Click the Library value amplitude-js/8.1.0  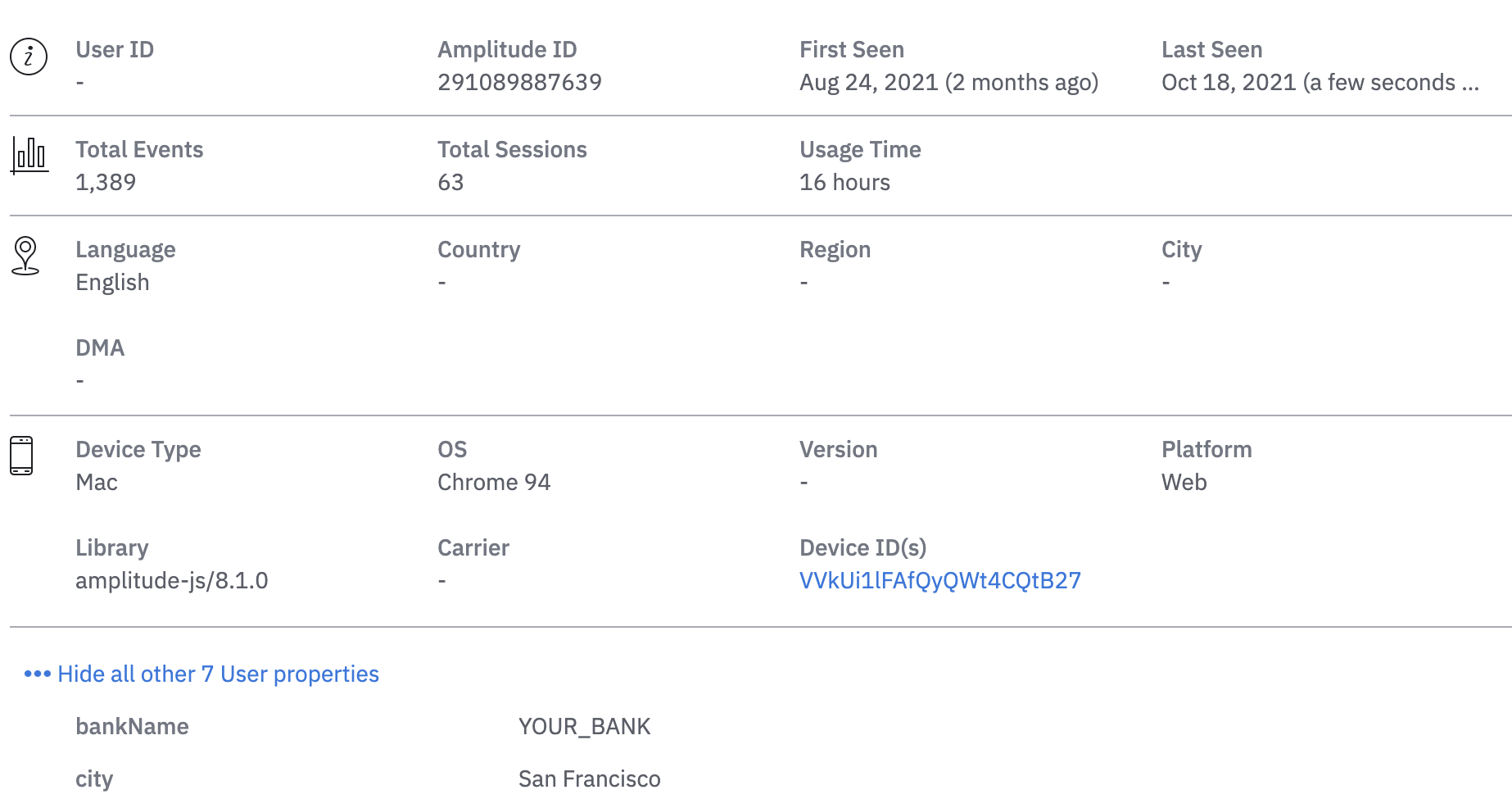[171, 580]
